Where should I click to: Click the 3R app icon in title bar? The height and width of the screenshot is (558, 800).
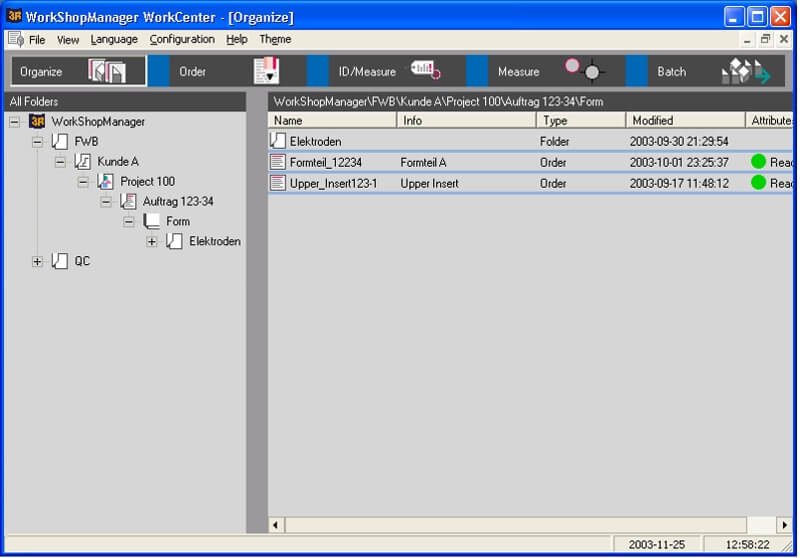pyautogui.click(x=14, y=16)
